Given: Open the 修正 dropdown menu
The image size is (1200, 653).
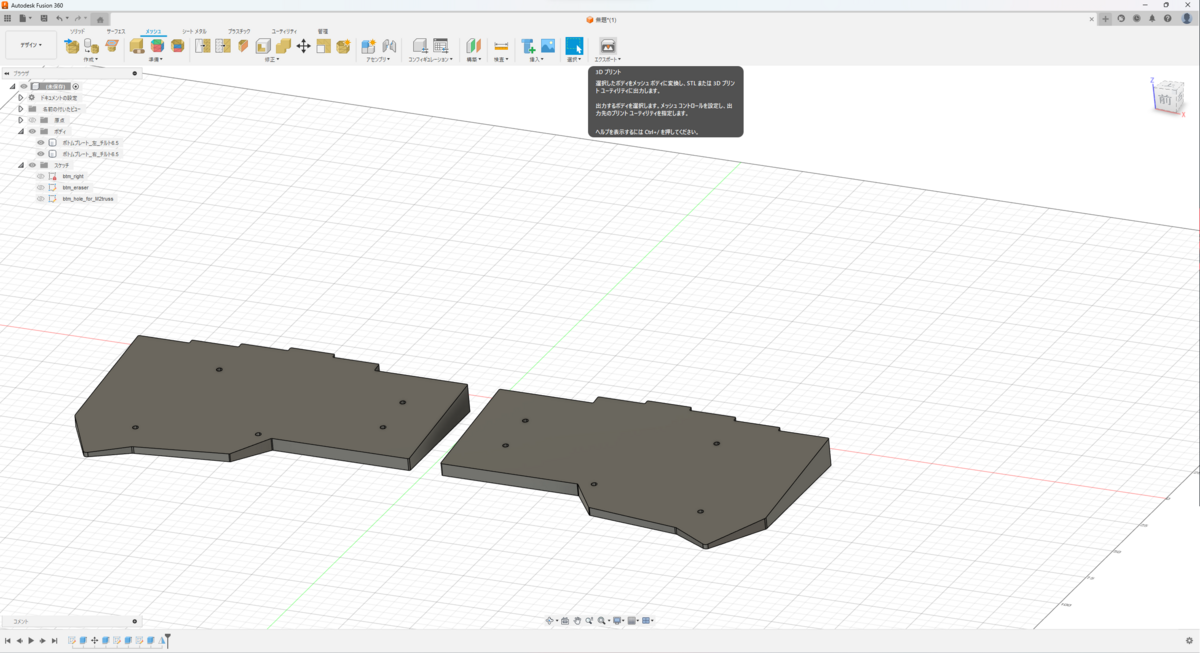Looking at the screenshot, I should pos(271,59).
